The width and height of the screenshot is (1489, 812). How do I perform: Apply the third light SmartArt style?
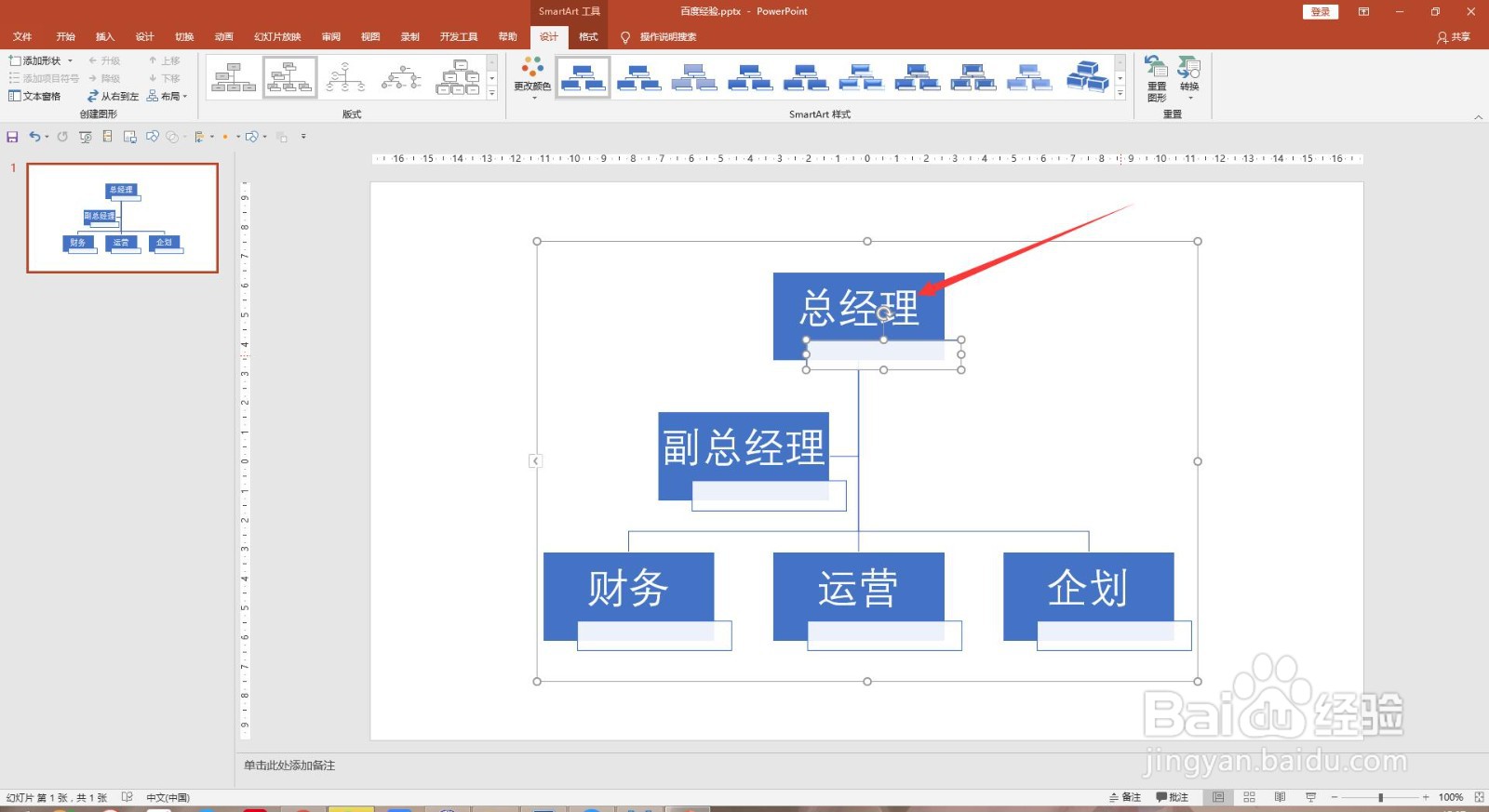(x=695, y=77)
